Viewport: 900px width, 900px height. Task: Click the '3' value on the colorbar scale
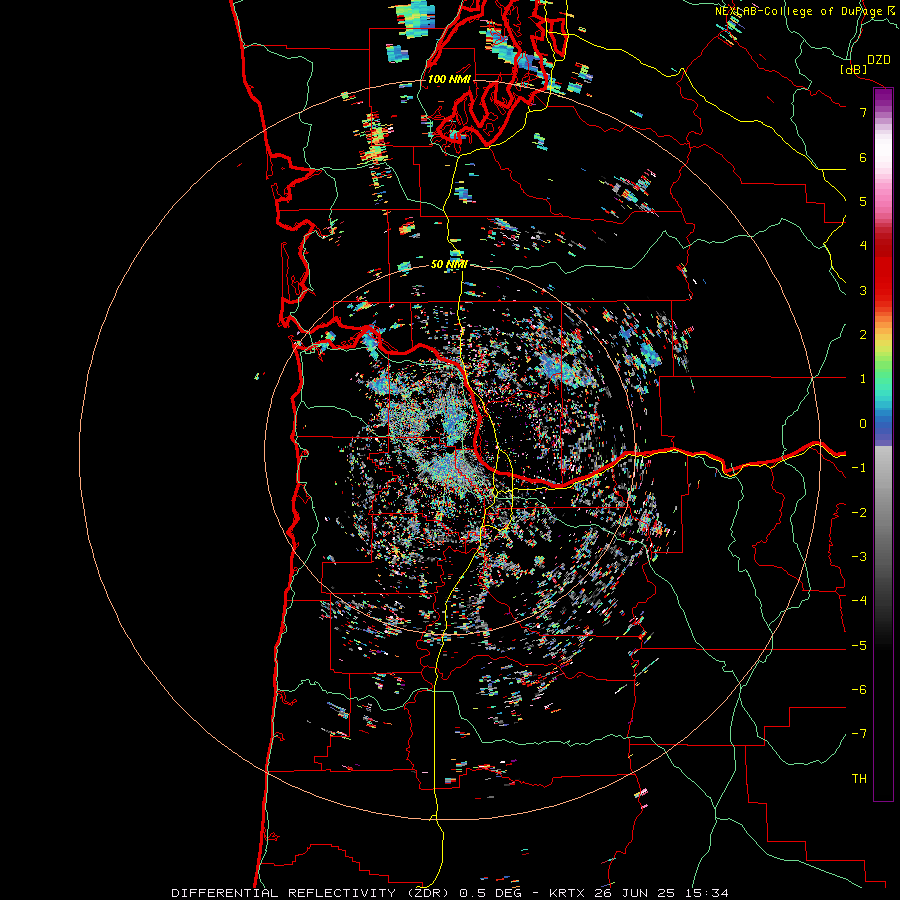pyautogui.click(x=863, y=290)
